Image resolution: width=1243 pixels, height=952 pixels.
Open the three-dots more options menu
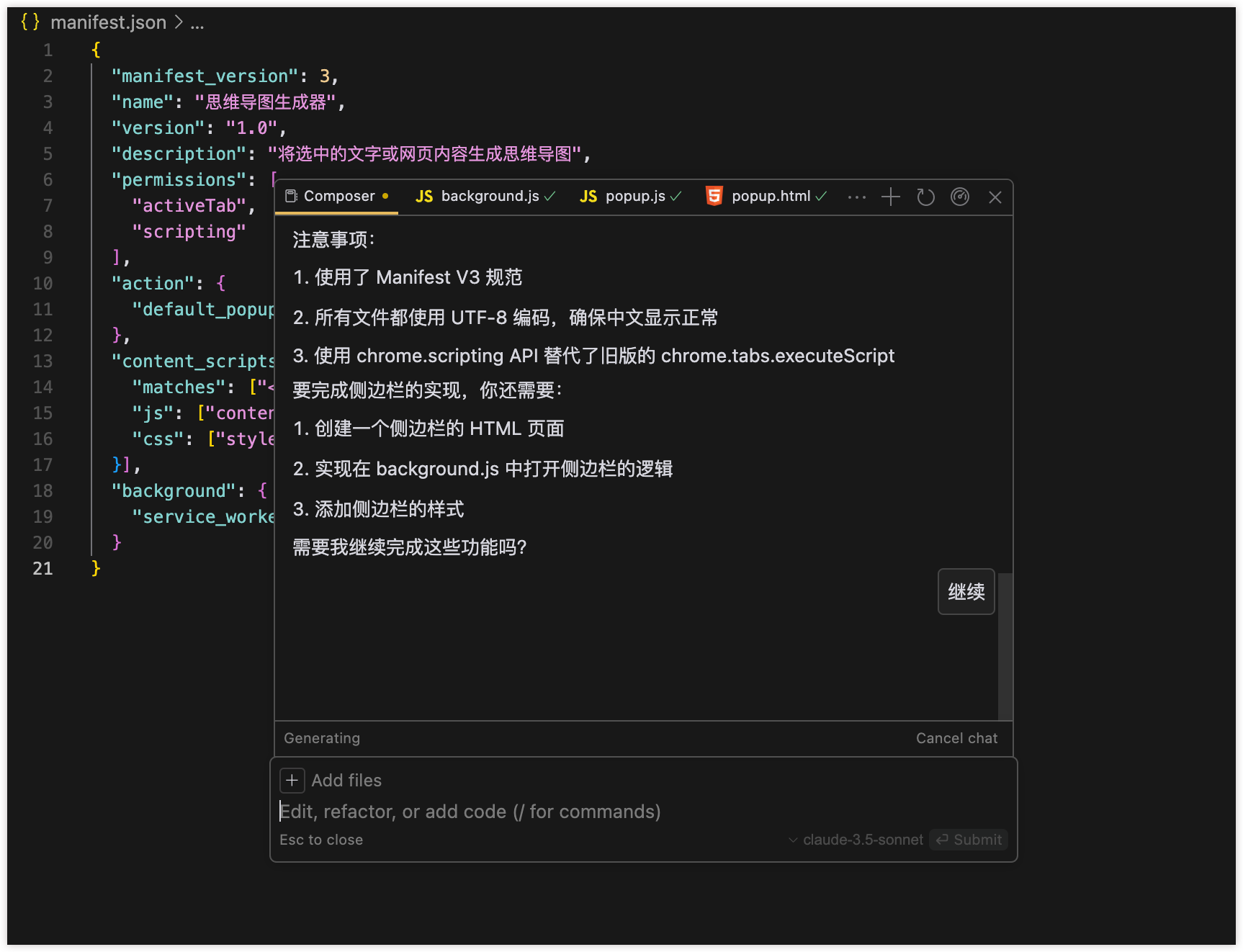pyautogui.click(x=857, y=197)
